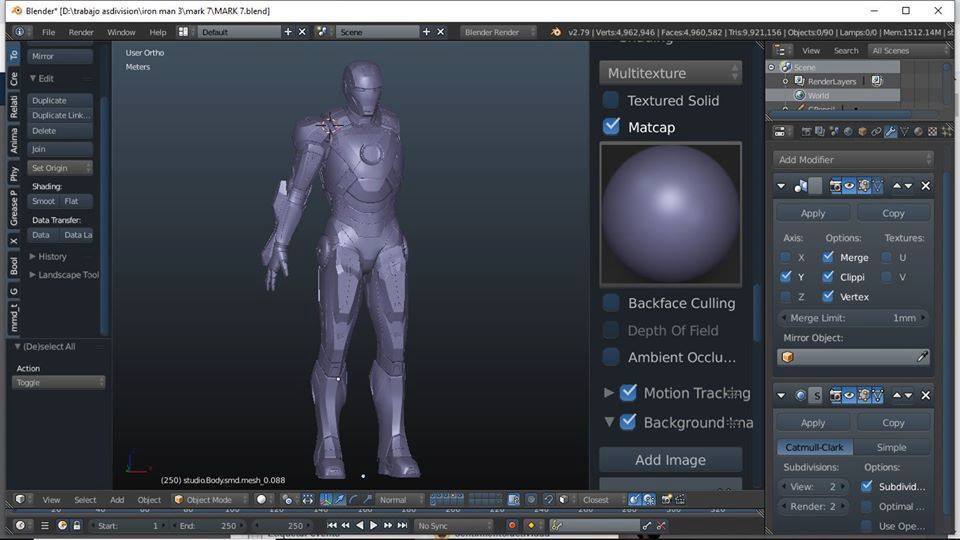
Task: Open the All Scenes outliner filter dropdown
Action: click(907, 51)
